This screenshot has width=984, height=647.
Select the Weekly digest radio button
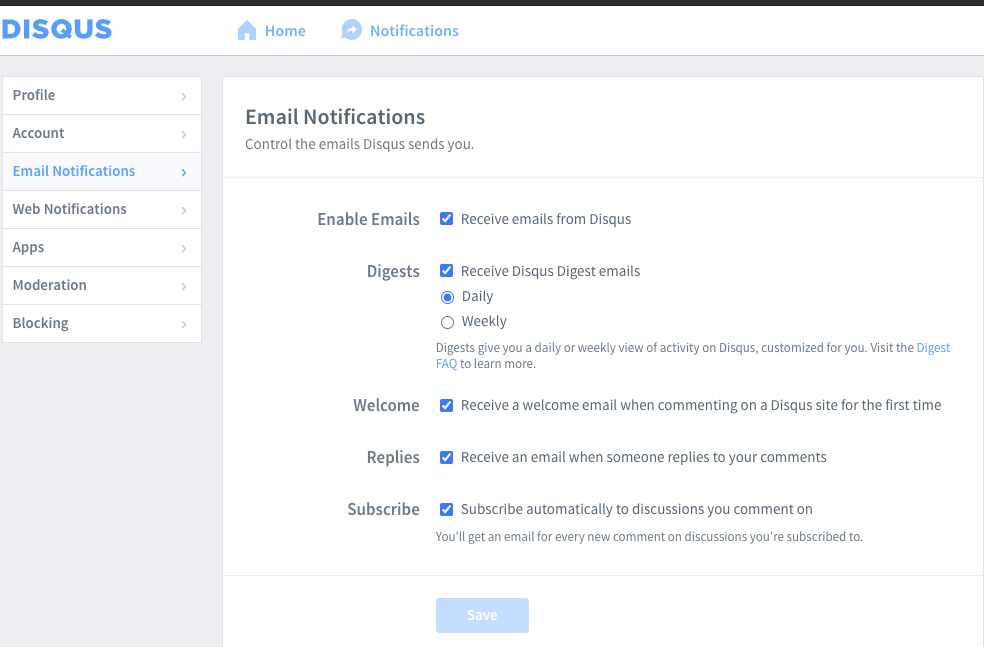[448, 322]
